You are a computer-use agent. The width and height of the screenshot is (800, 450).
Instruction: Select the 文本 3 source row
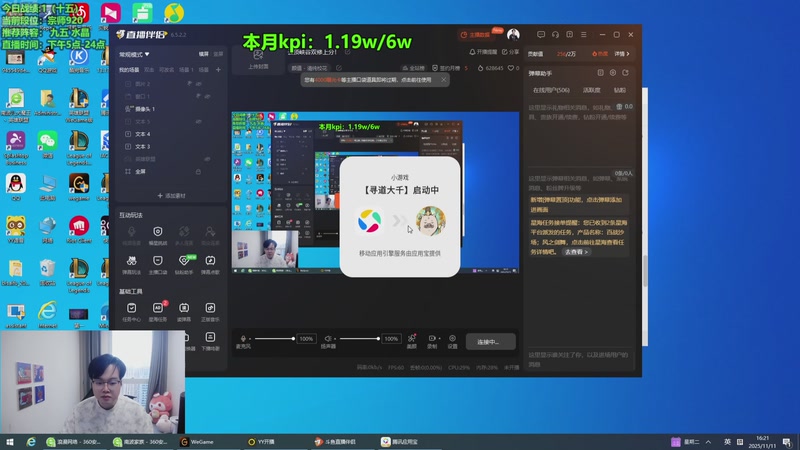pyautogui.click(x=169, y=146)
